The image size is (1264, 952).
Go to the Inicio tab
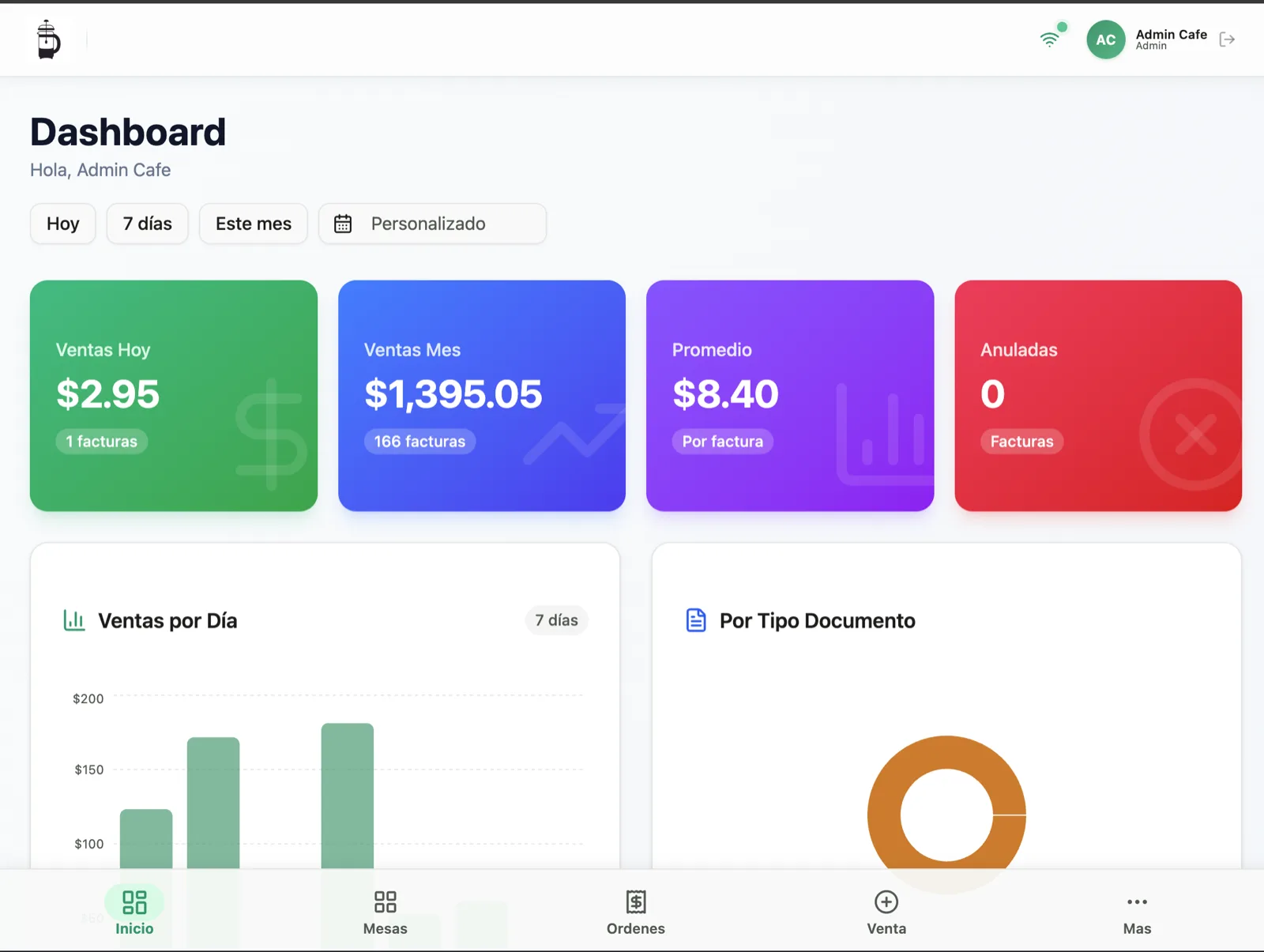tap(134, 912)
